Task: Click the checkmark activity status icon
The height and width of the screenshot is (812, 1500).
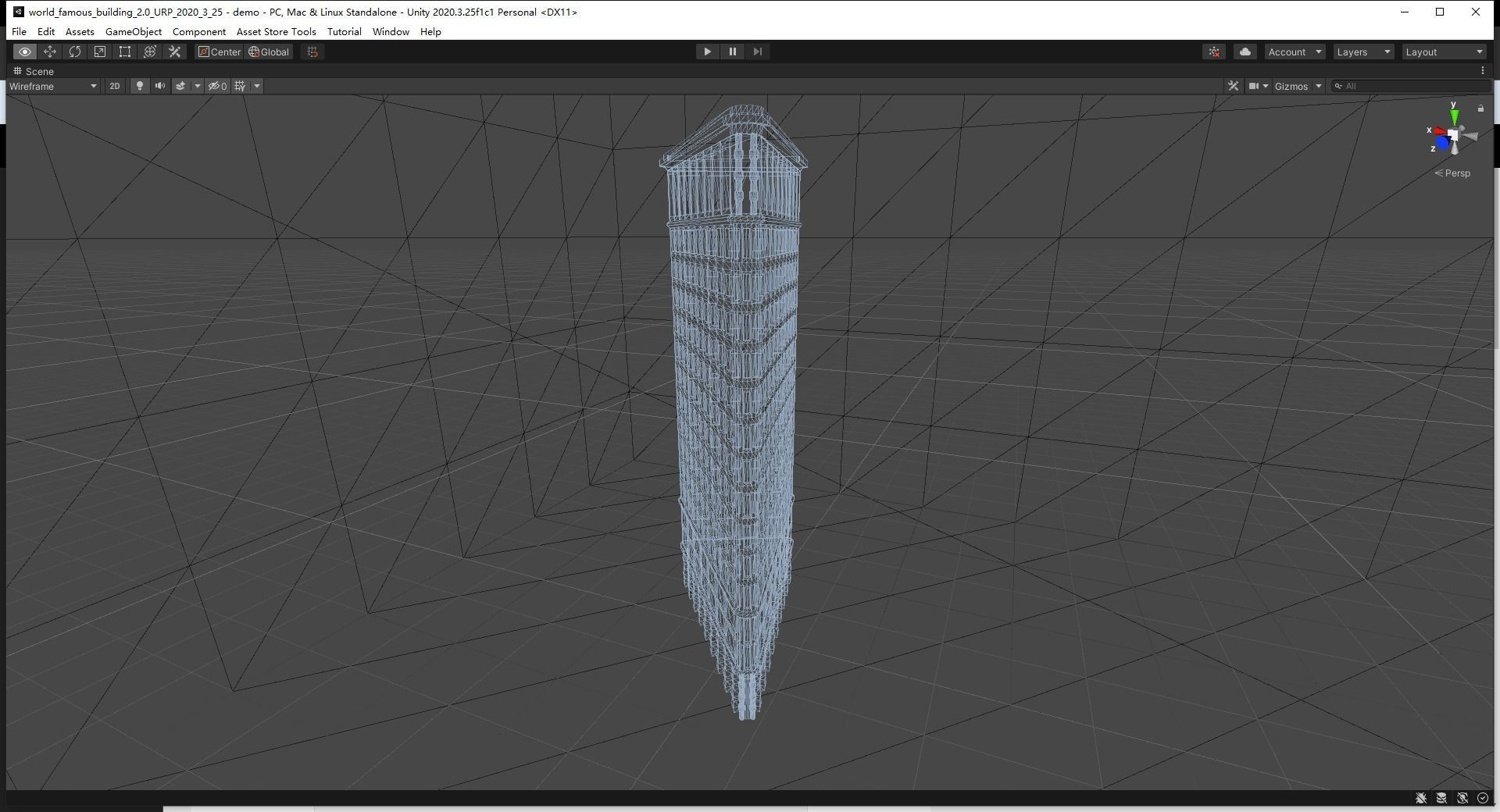Action: point(1483,798)
